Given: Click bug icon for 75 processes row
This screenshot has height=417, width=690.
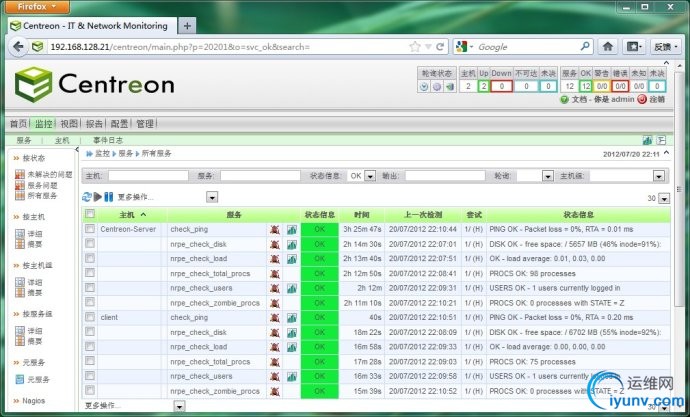Looking at the screenshot, I should coord(275,362).
